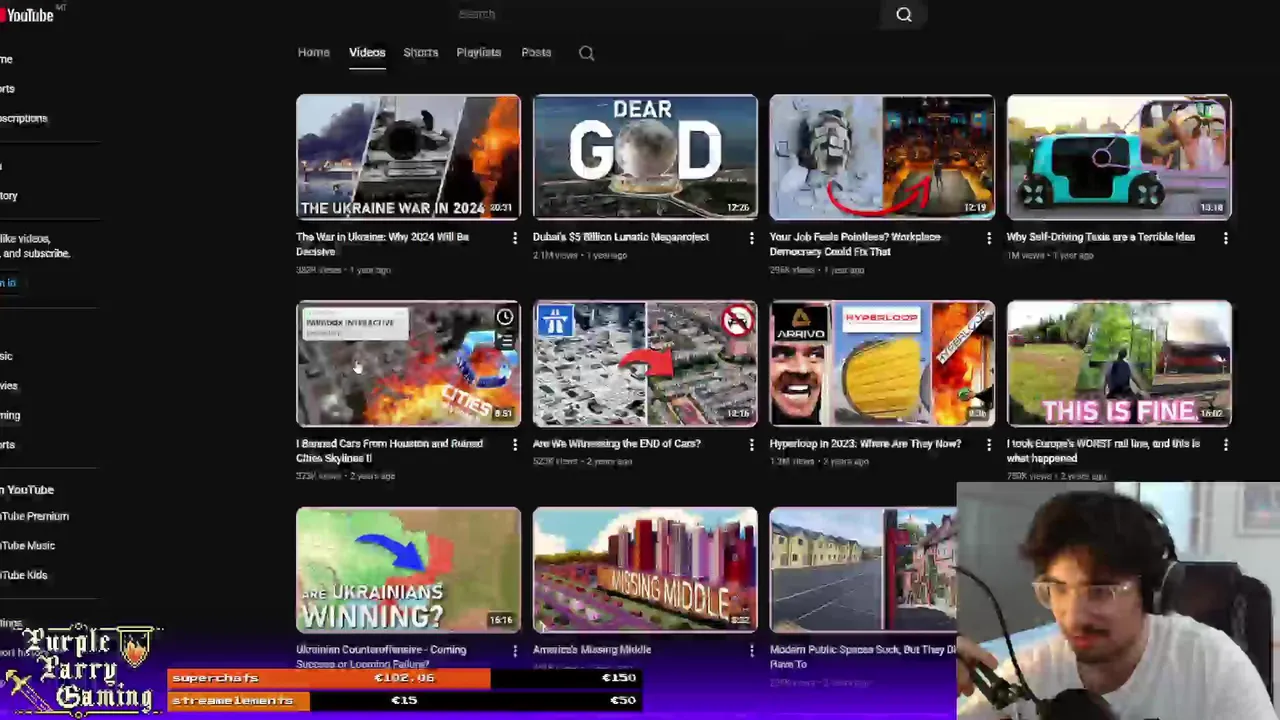Open options menu for Your Job Feels Pointless video
The height and width of the screenshot is (720, 1280).
coord(989,238)
